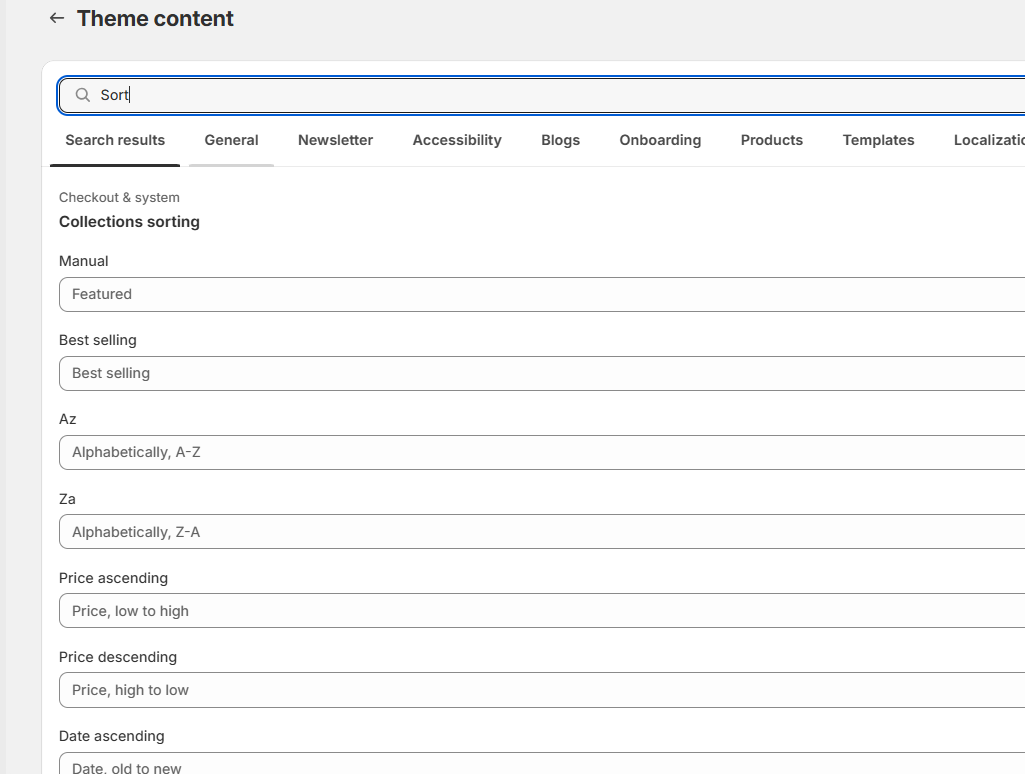Switch to the Search results tab
This screenshot has width=1025, height=774.
[115, 140]
